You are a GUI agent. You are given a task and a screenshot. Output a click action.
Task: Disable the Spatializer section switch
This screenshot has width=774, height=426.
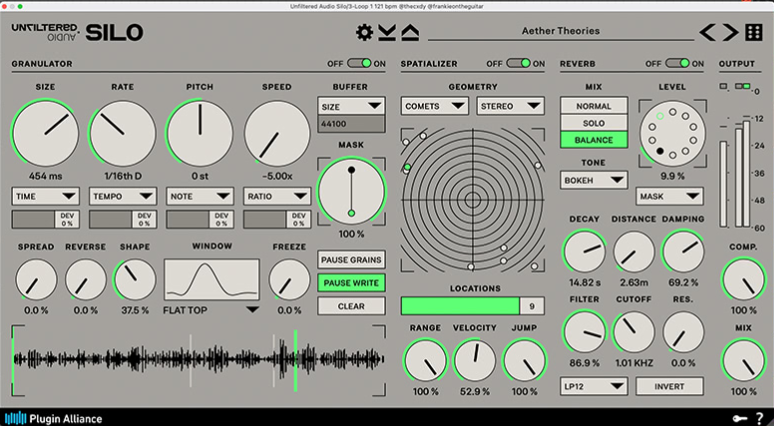[518, 63]
